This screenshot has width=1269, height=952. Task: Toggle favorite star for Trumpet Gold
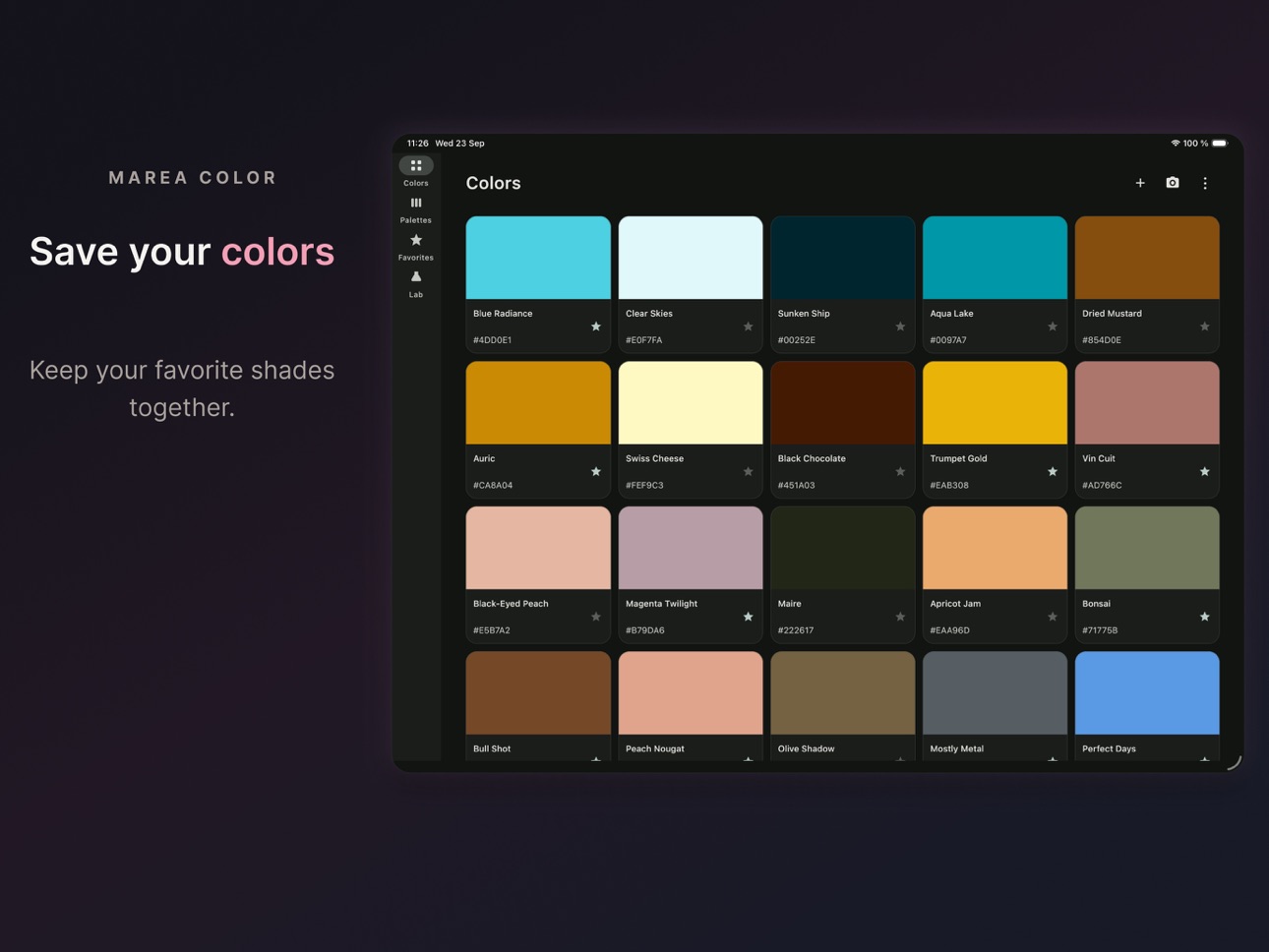click(1053, 472)
